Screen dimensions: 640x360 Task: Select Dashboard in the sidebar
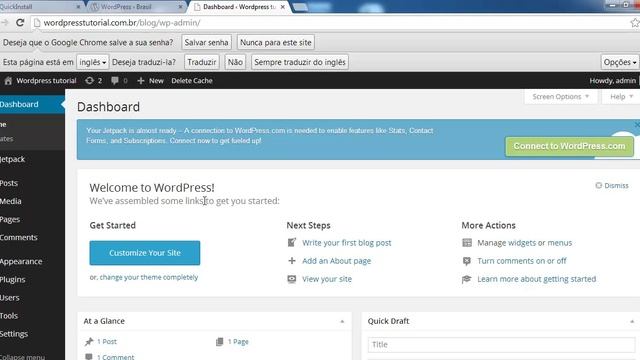point(32,104)
